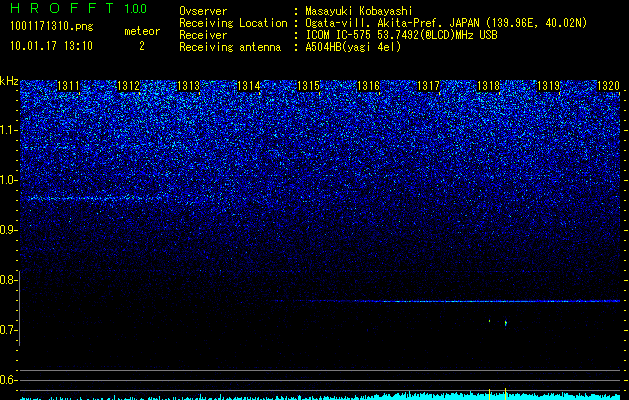Image resolution: width=629 pixels, height=400 pixels.
Task: Click the cyan signal level graph at bottom
Action: click(320, 395)
